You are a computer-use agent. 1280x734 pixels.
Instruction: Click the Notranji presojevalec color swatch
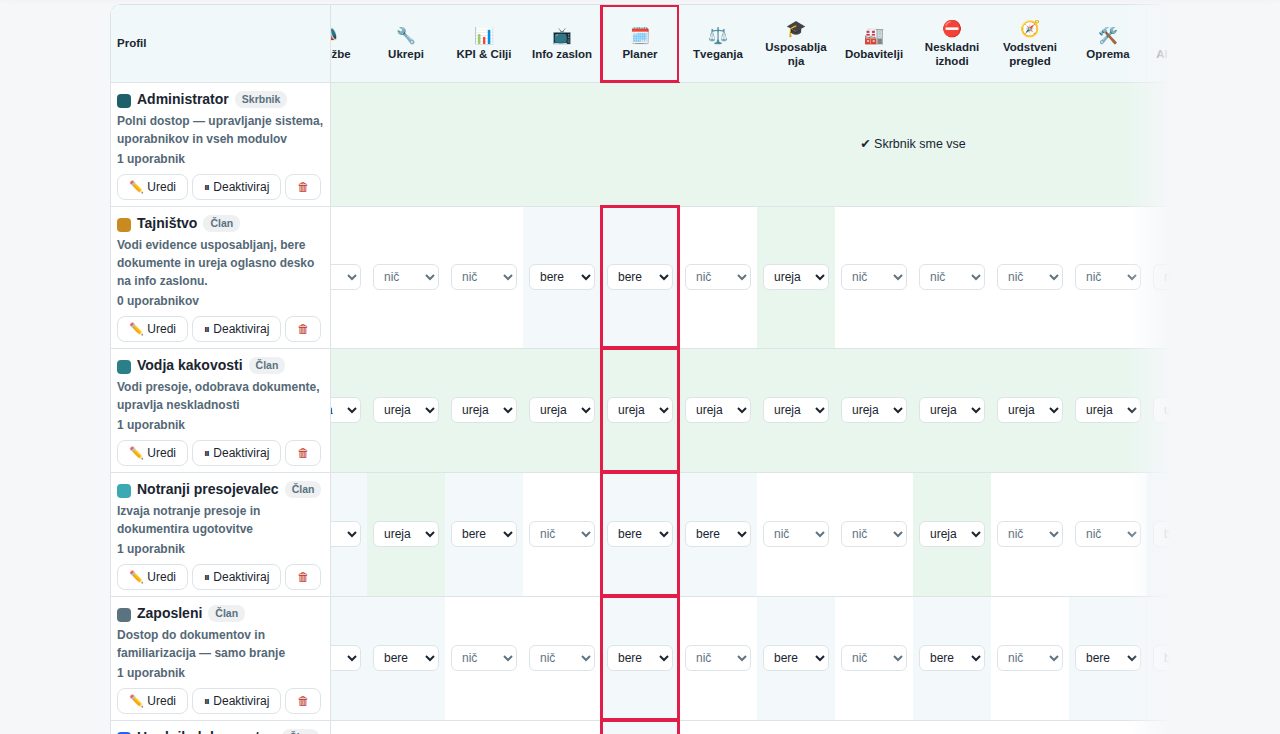tap(124, 490)
